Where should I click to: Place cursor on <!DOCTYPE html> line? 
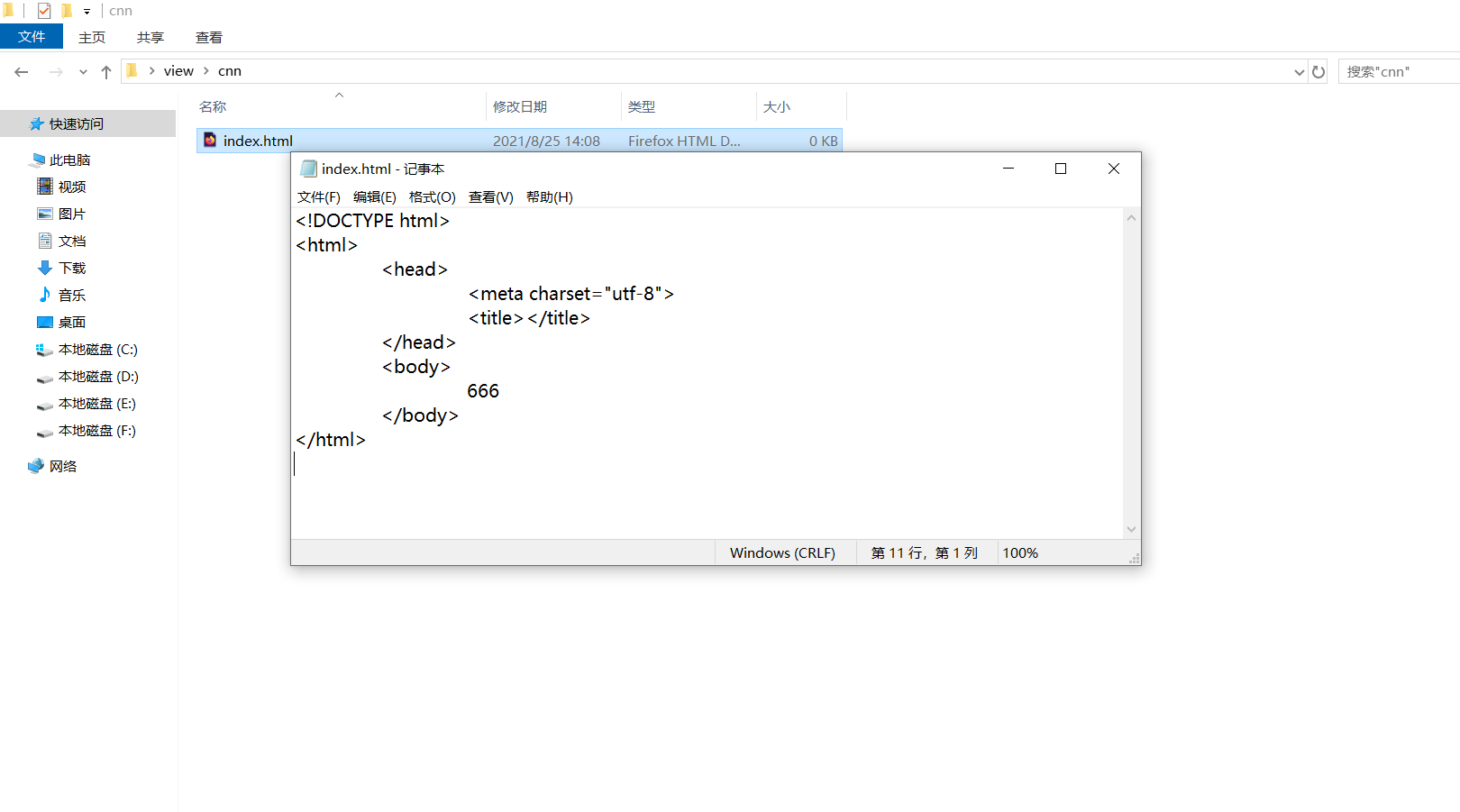pyautogui.click(x=372, y=221)
